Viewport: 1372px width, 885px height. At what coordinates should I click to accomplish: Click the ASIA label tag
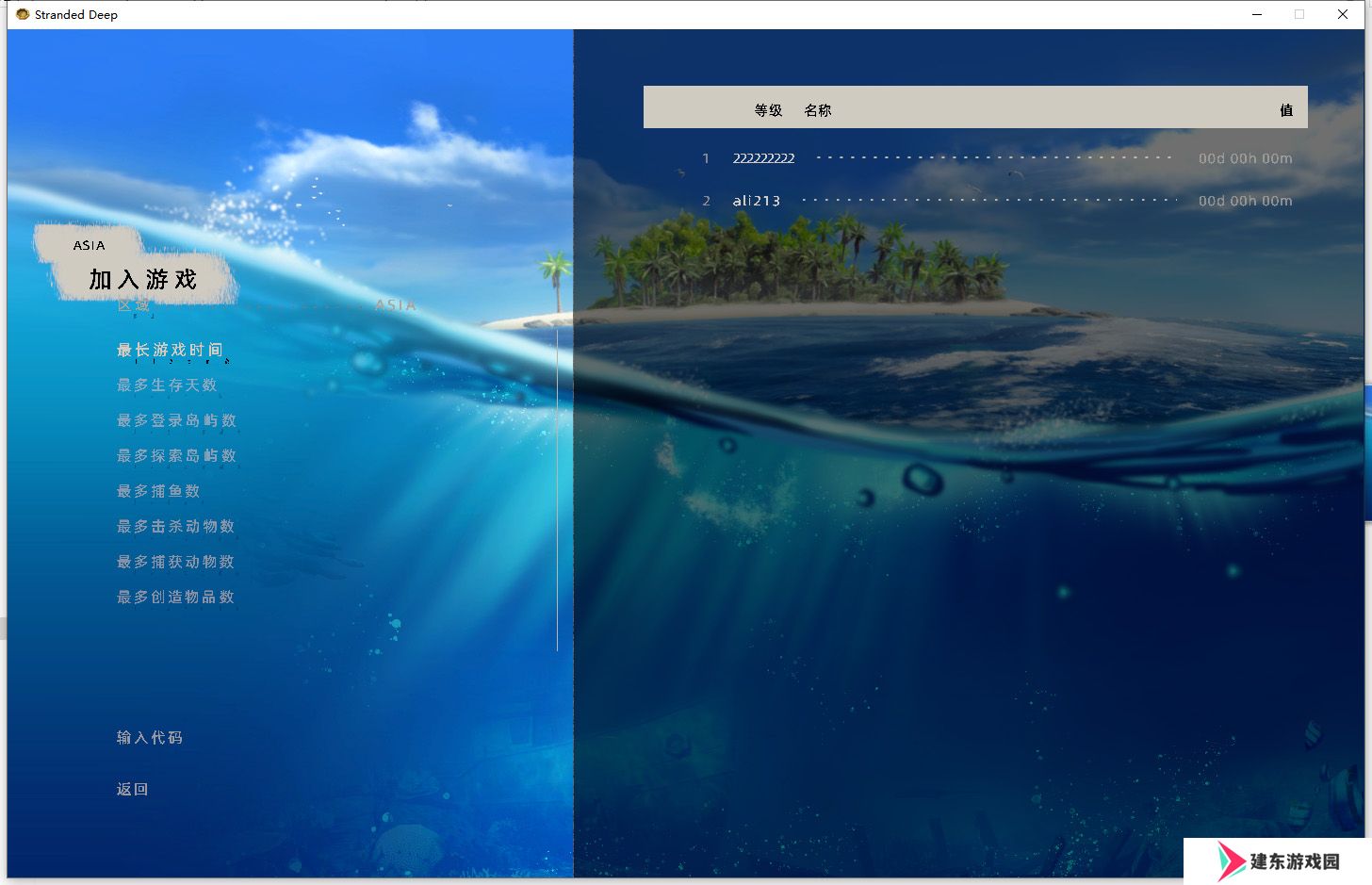pyautogui.click(x=90, y=245)
